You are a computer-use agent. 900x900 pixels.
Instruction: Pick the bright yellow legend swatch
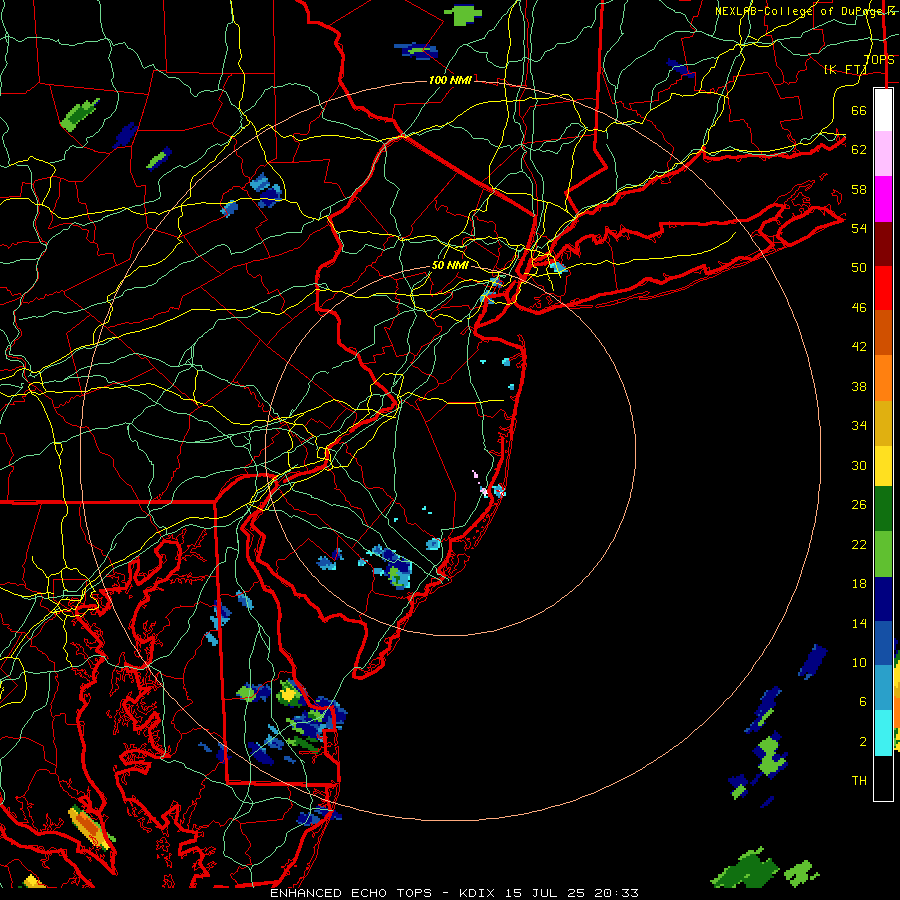tap(883, 466)
